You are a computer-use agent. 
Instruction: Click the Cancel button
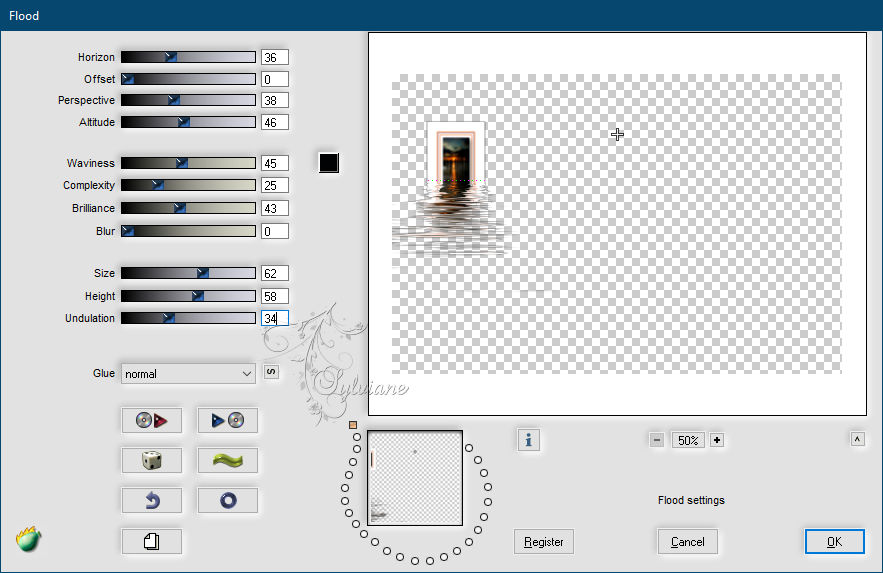(x=688, y=541)
